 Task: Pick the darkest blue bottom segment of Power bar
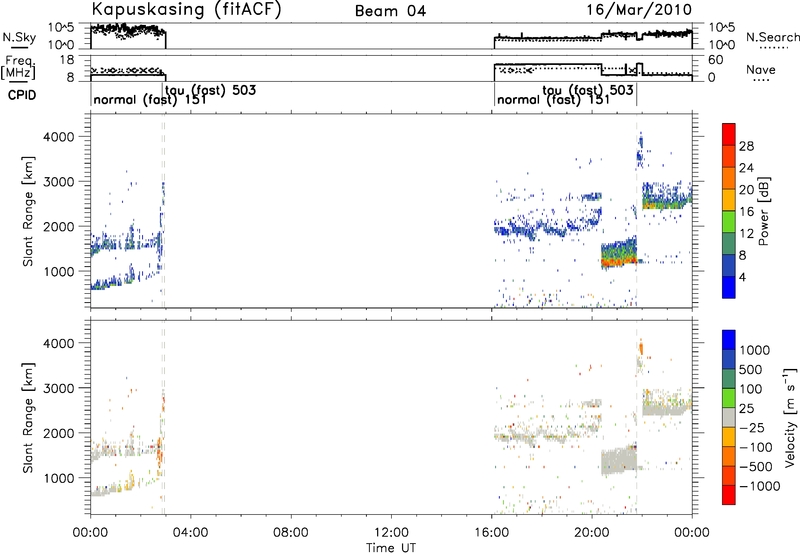pyautogui.click(x=729, y=287)
